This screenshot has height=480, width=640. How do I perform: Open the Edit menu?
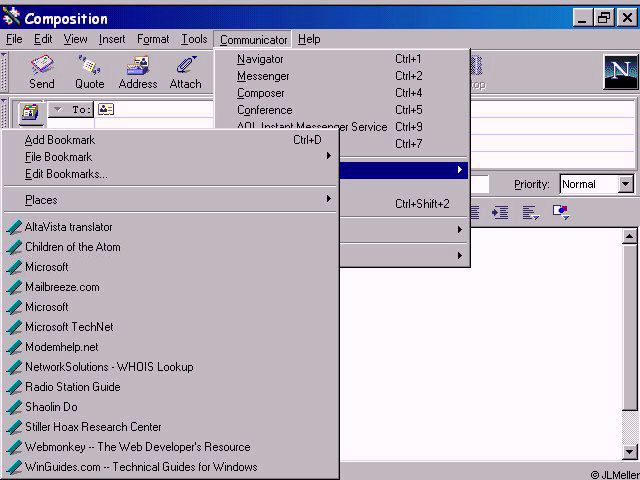[43, 39]
